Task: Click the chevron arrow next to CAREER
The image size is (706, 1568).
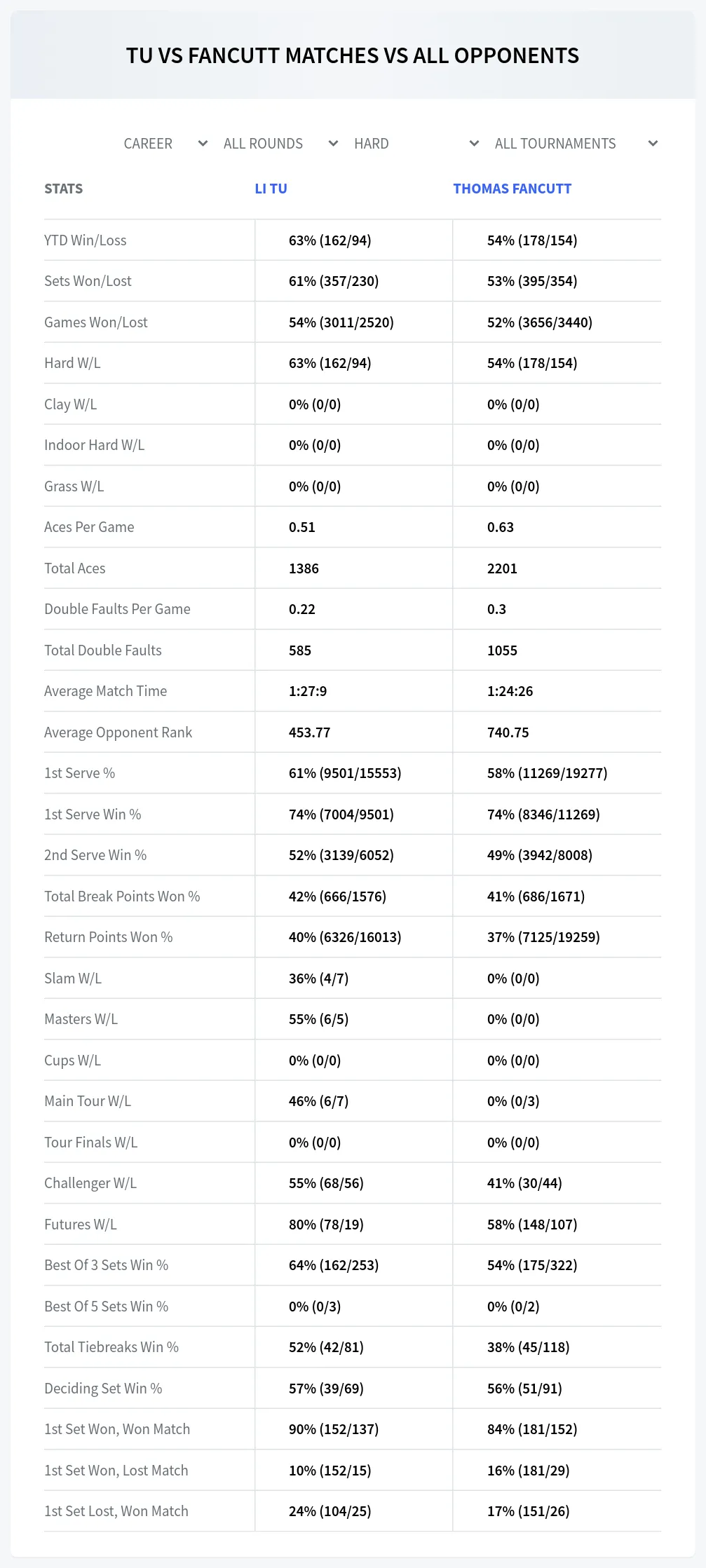Action: click(x=203, y=144)
